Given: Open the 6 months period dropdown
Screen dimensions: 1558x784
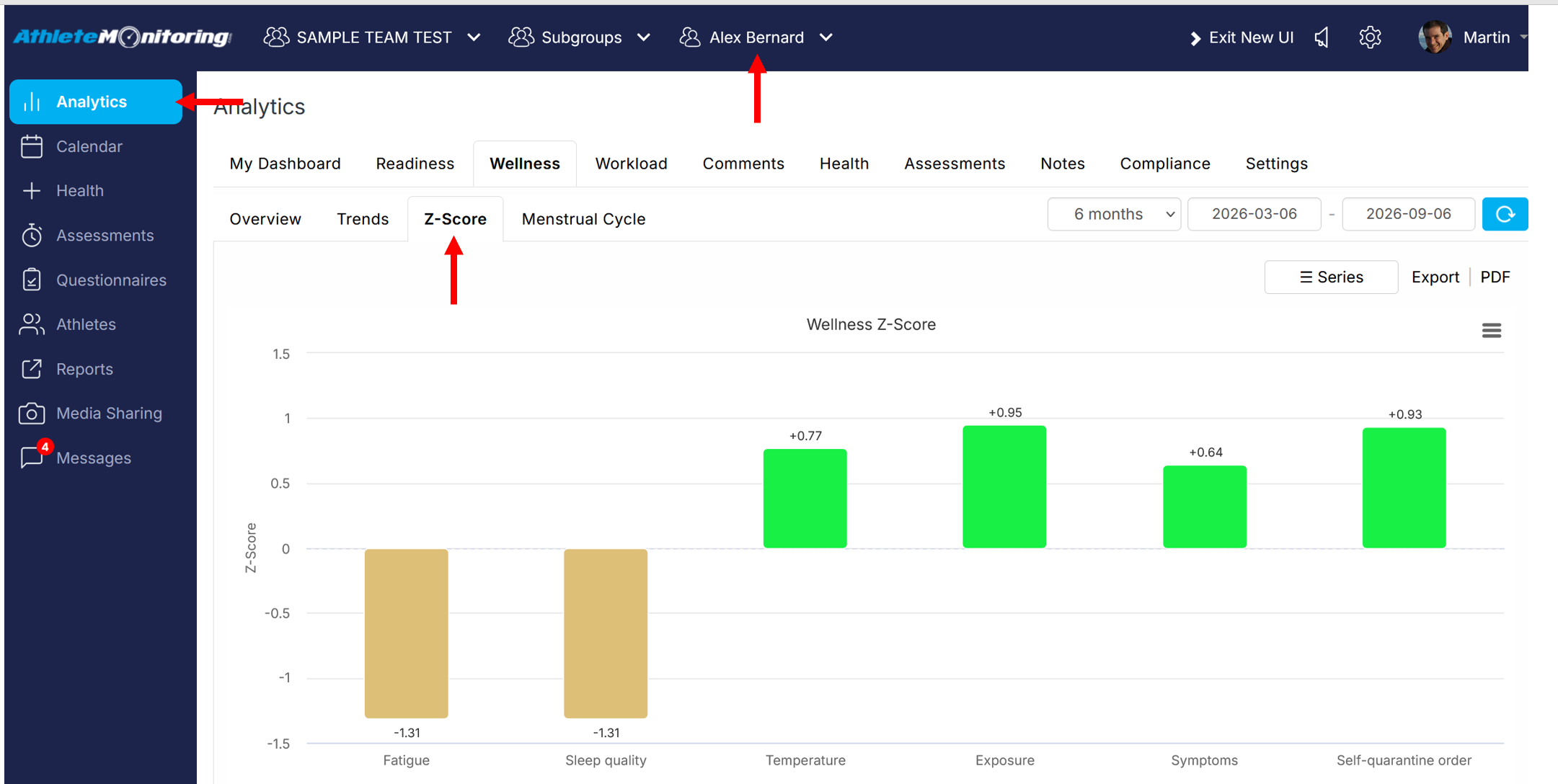Looking at the screenshot, I should click(x=1114, y=214).
